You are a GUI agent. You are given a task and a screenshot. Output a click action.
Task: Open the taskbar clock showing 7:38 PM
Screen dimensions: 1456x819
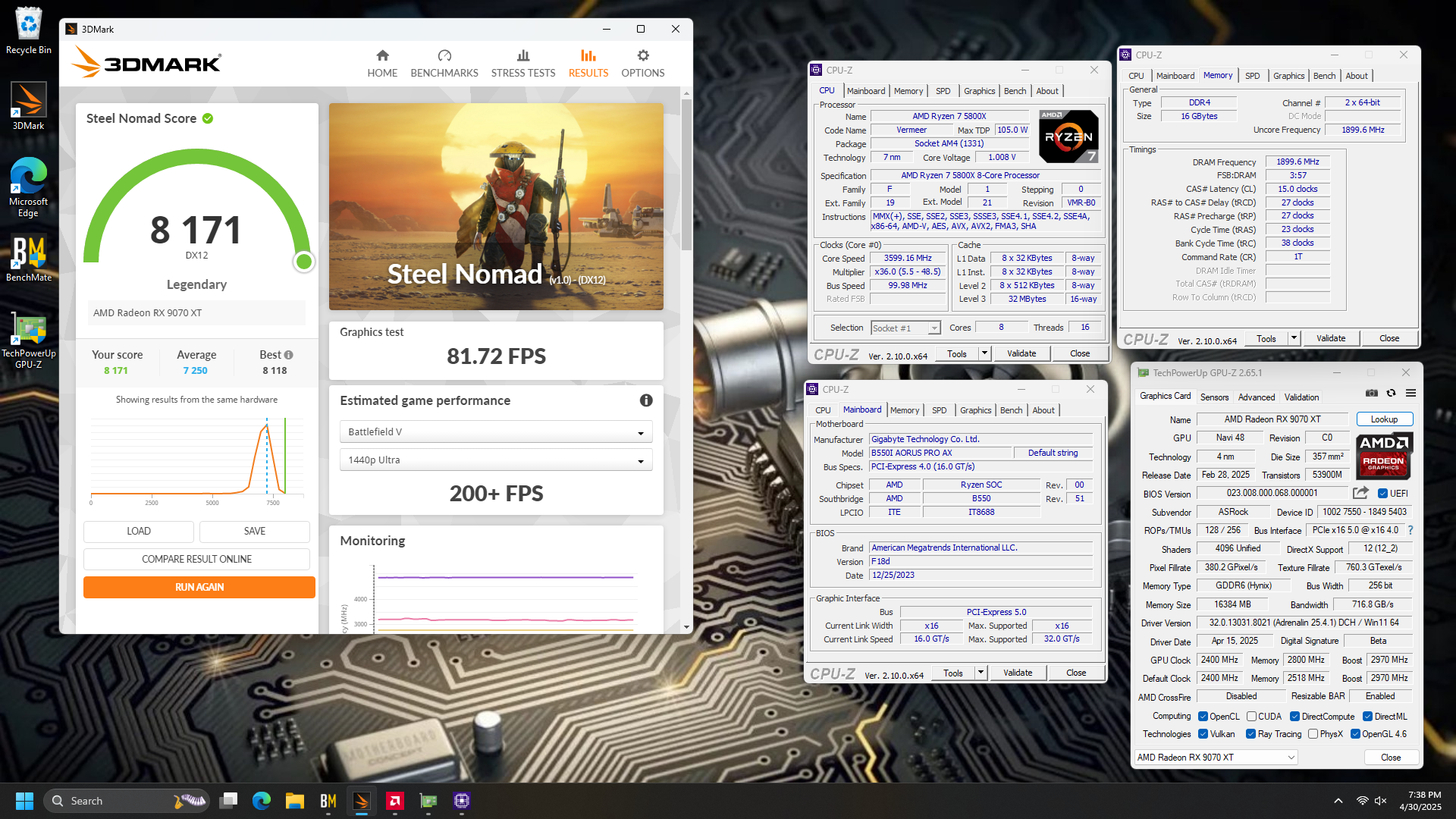1420,801
